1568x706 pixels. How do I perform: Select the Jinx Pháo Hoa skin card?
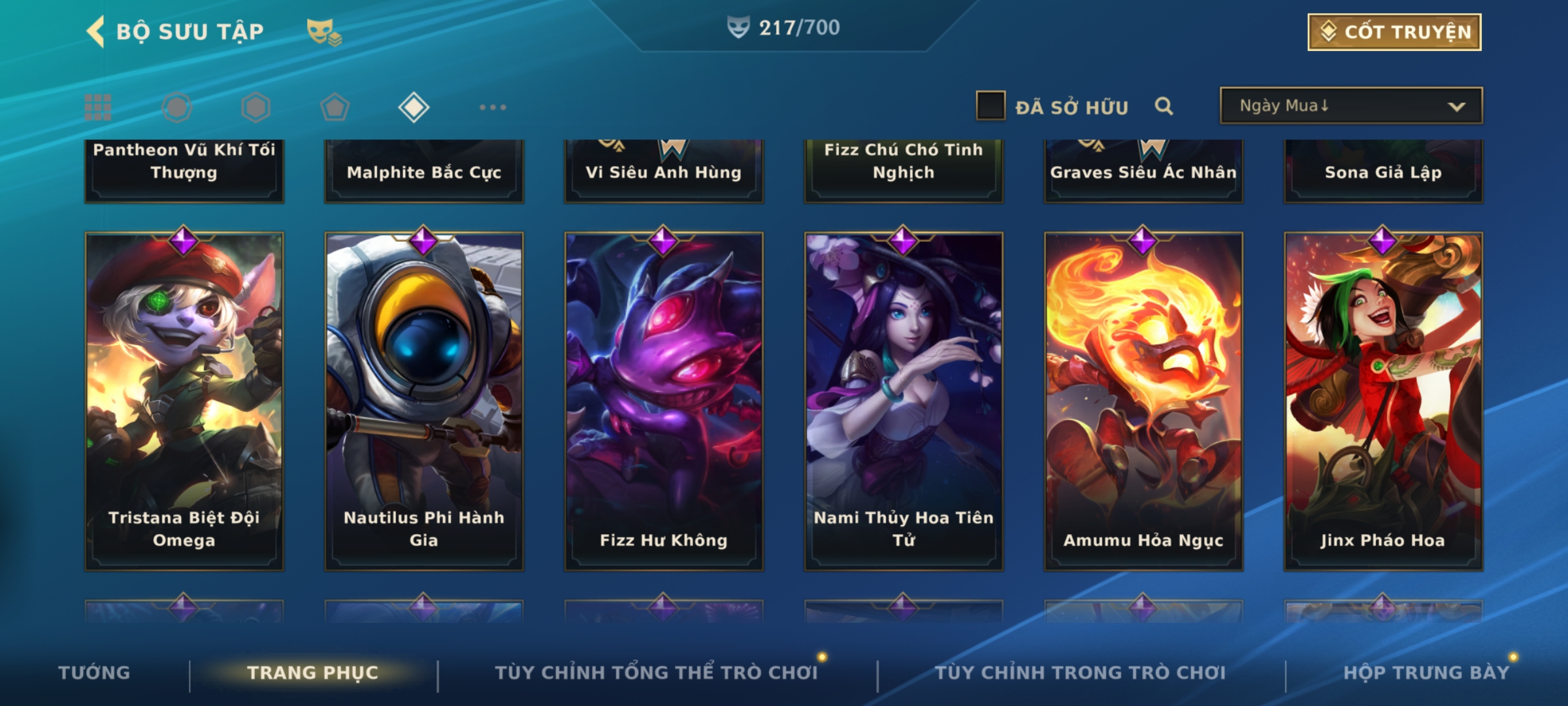1383,401
